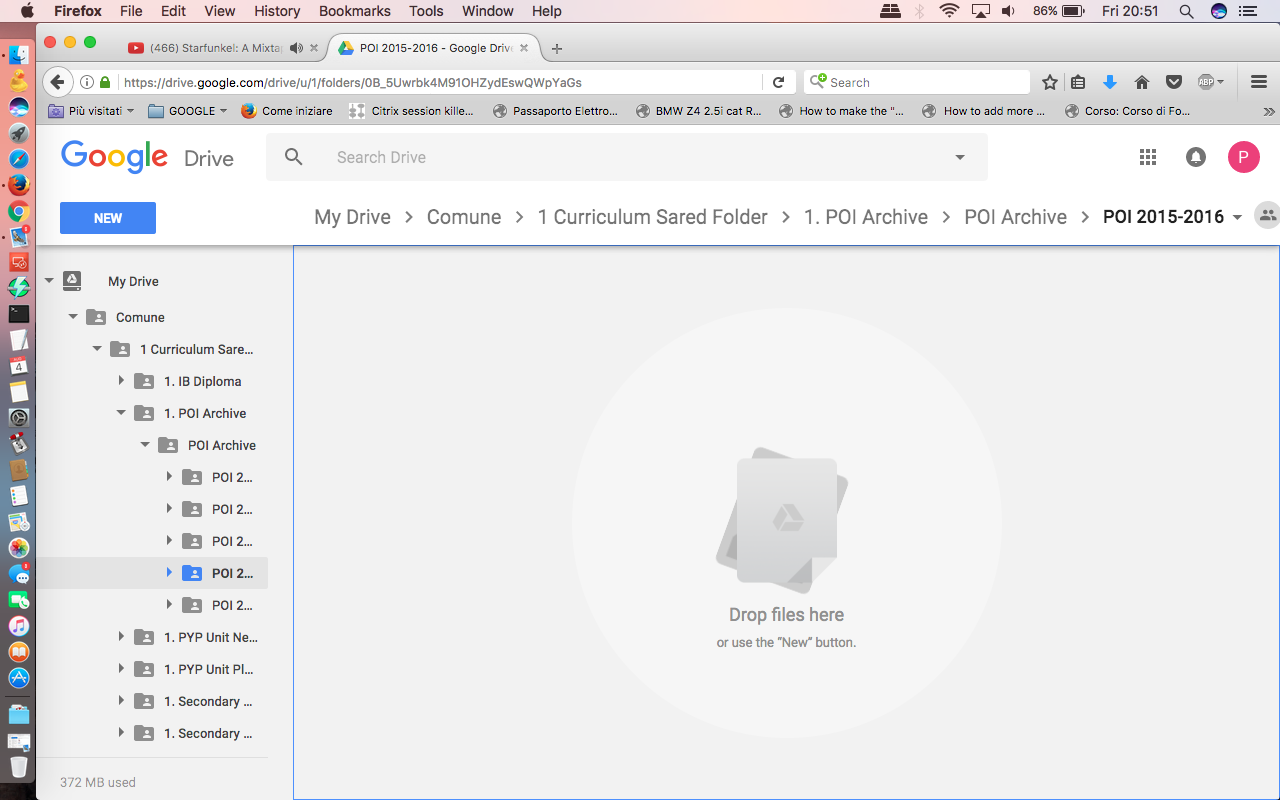Click the Search Drive field

click(x=627, y=157)
